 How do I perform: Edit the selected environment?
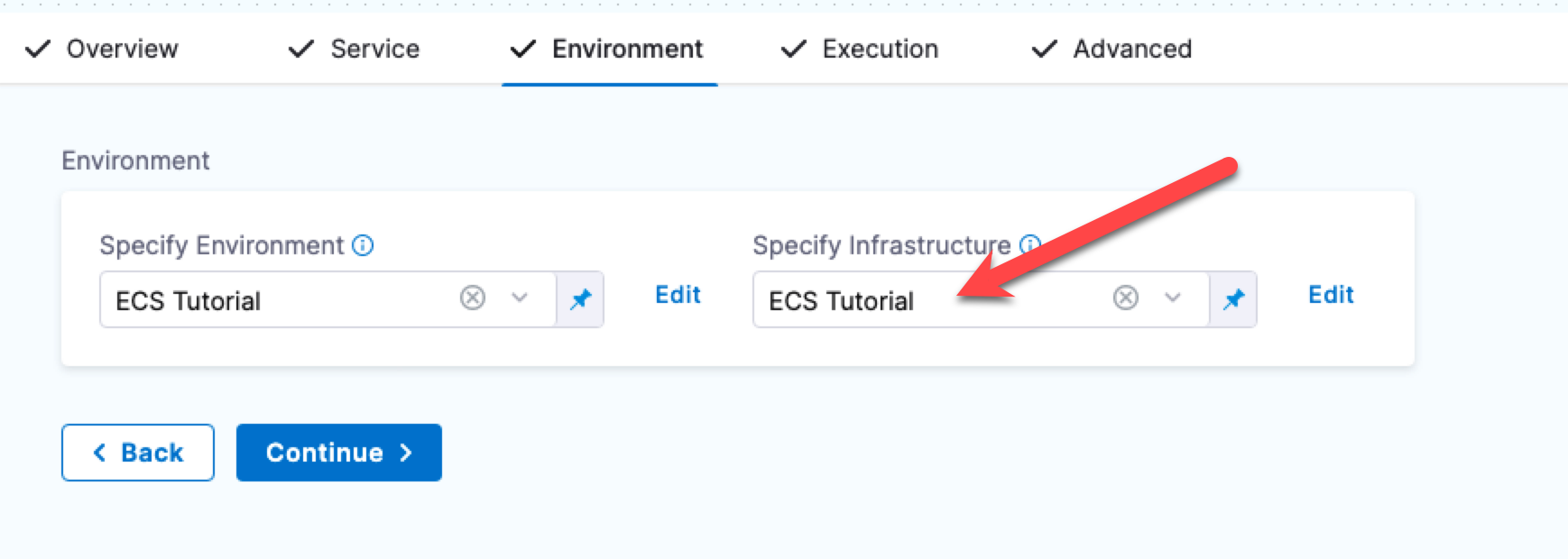point(678,295)
